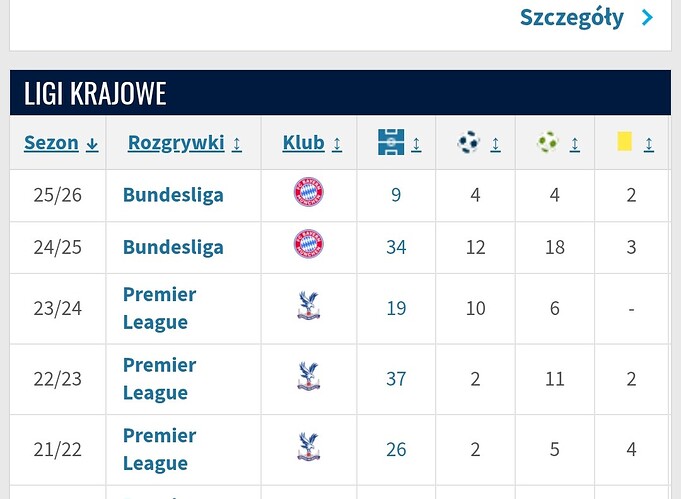
Task: Click Bayern Munich crest in 24/25 row
Action: 308,246
